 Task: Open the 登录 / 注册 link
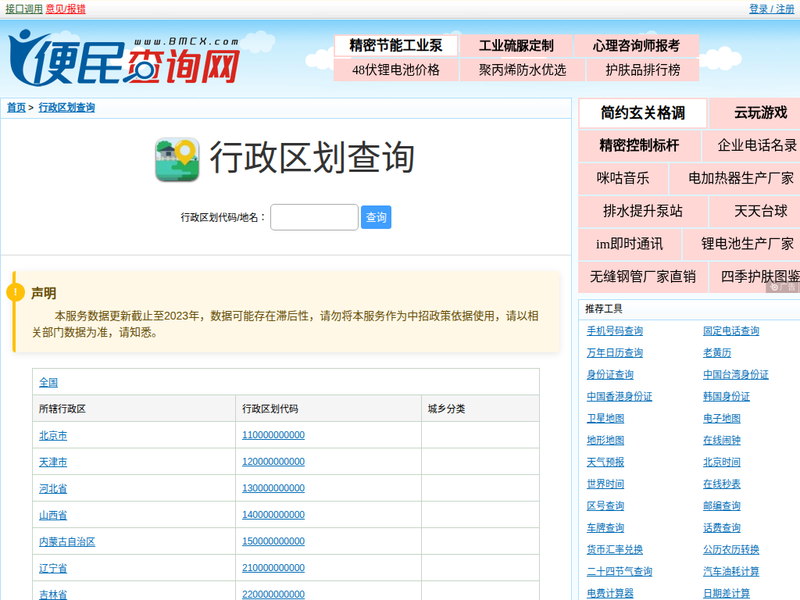(x=771, y=9)
